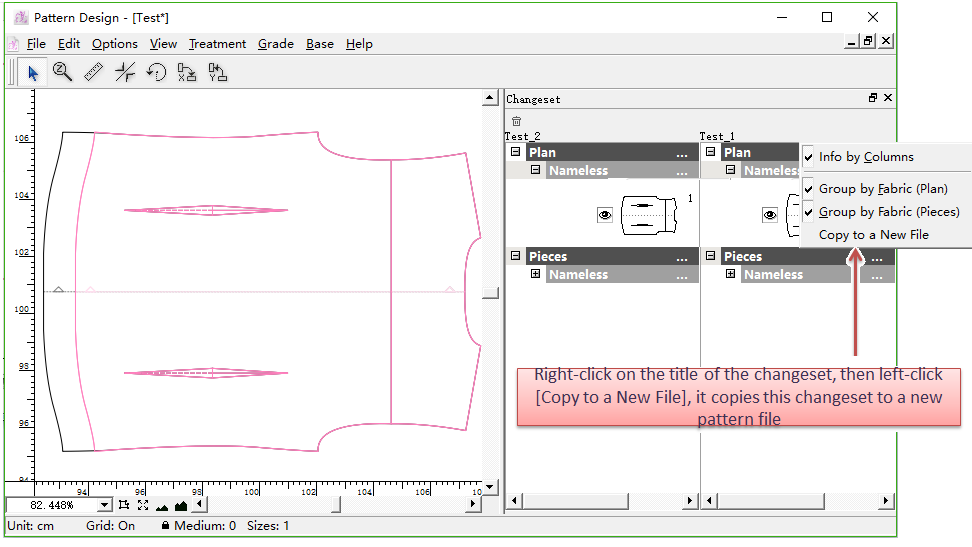Activate the zoom magnifier tool
972x547 pixels.
62,72
